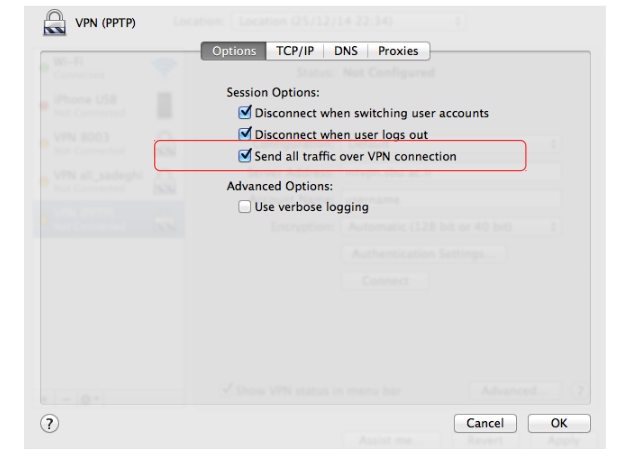Select the Options tab
The height and width of the screenshot is (464, 629).
tap(234, 51)
